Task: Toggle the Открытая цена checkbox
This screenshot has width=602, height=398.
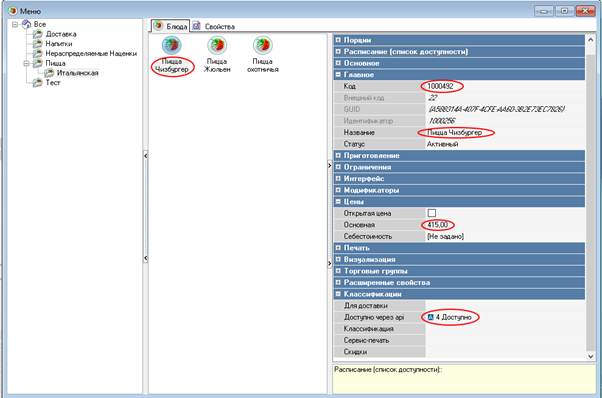Action: [432, 213]
